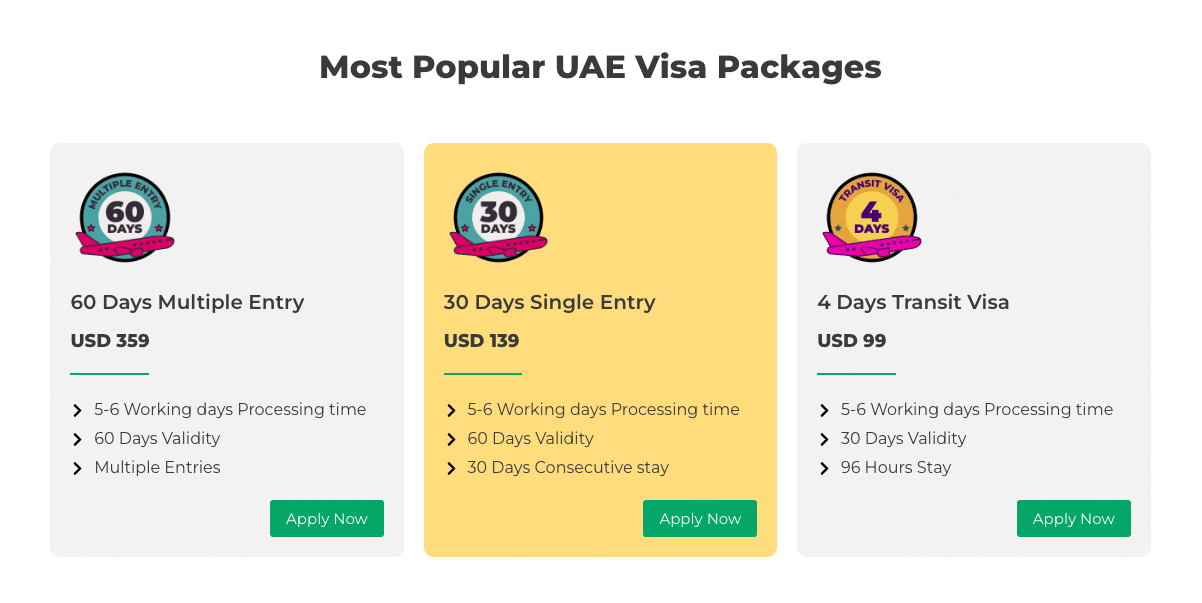
Task: Click the 4 Days Transit Visa badge icon
Action: [872, 217]
